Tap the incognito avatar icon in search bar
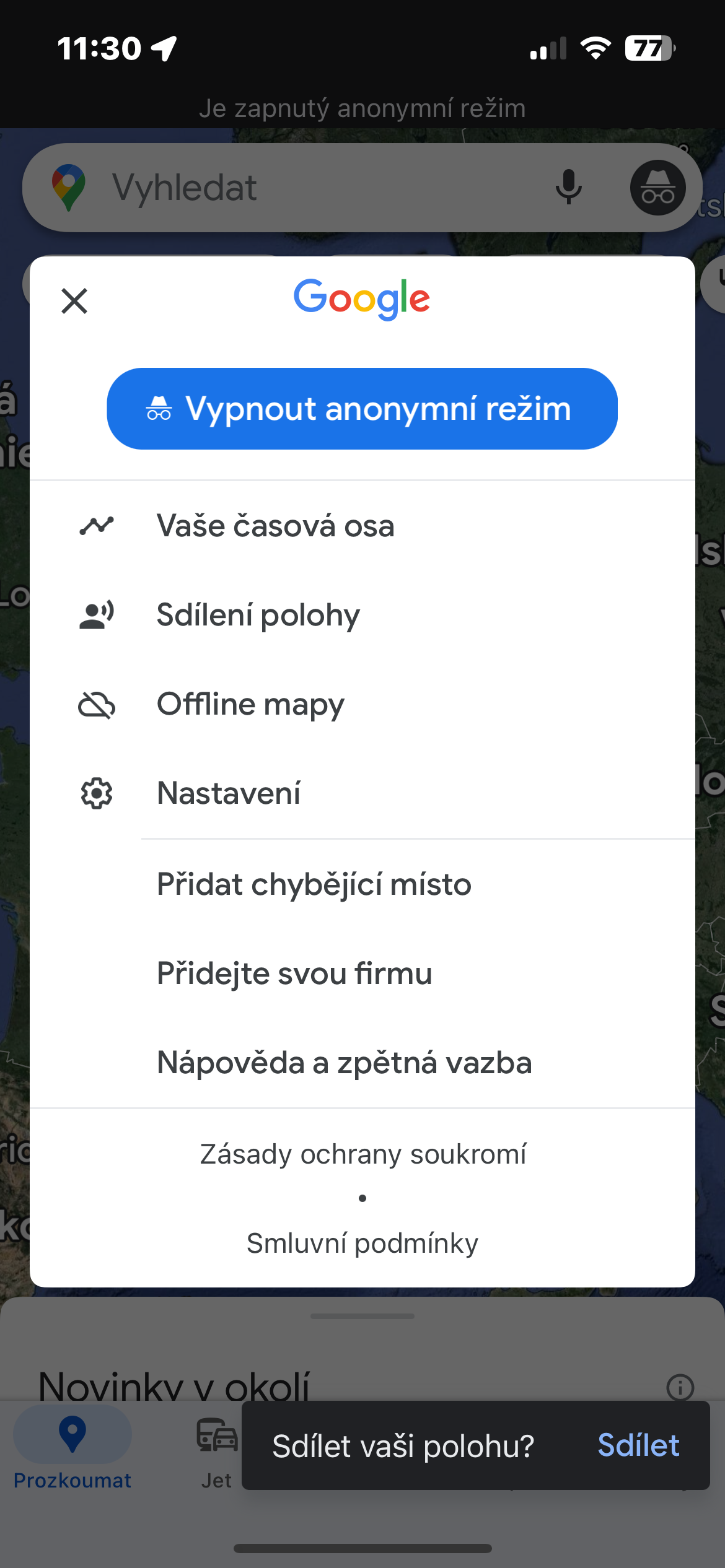This screenshot has height=1568, width=725. [x=657, y=188]
